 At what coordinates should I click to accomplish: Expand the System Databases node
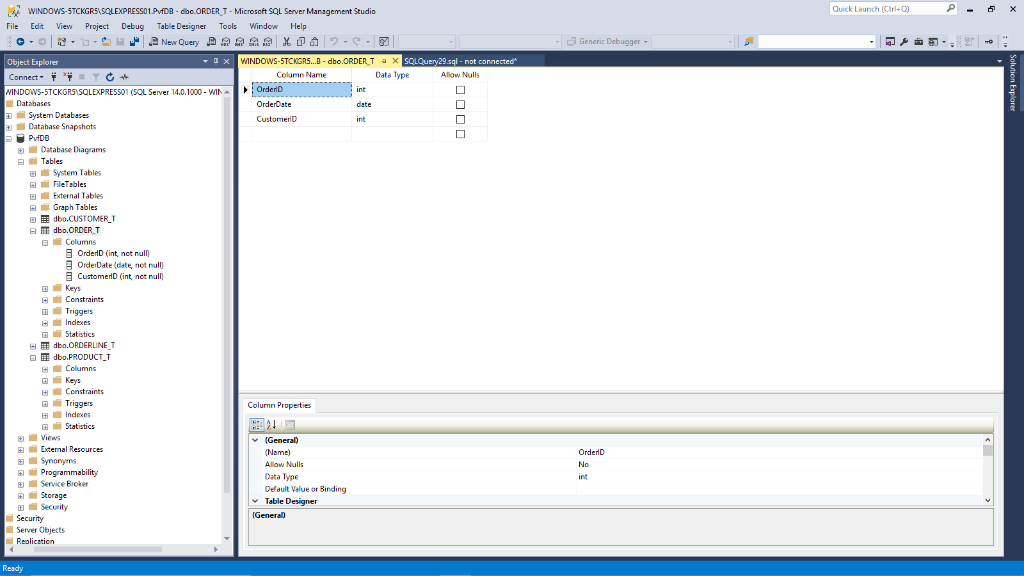pyautogui.click(x=9, y=116)
